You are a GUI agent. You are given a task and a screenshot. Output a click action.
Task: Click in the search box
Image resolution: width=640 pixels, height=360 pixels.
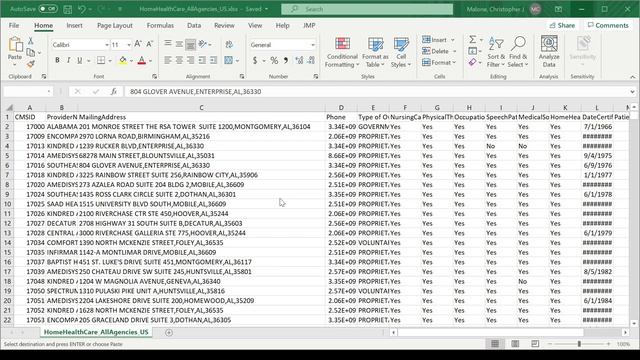(x=367, y=9)
